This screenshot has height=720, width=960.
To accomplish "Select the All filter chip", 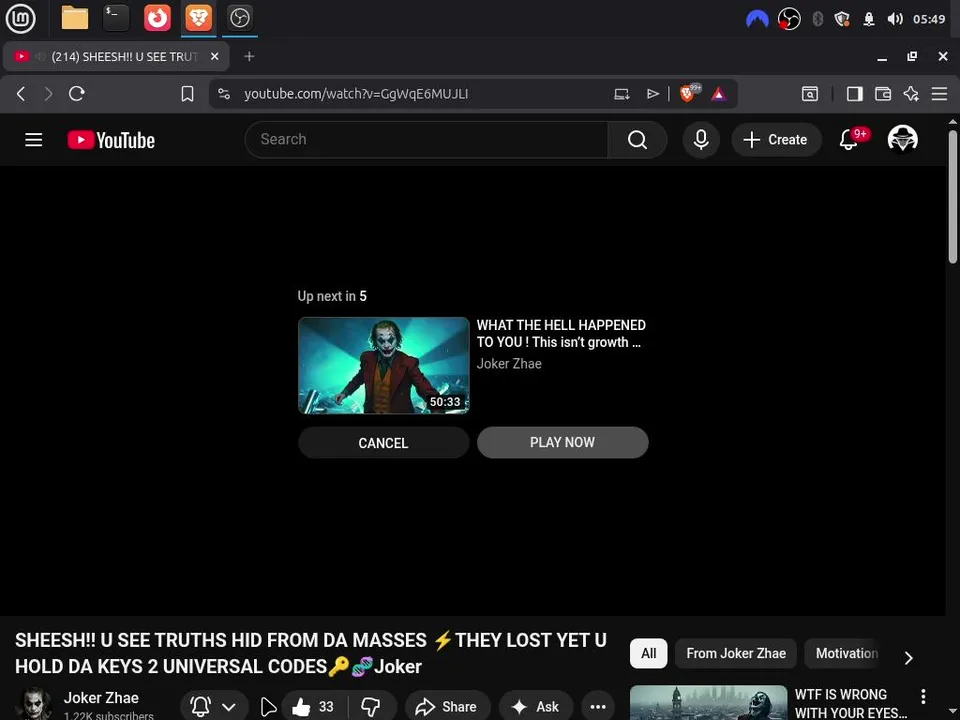I will click(x=648, y=653).
